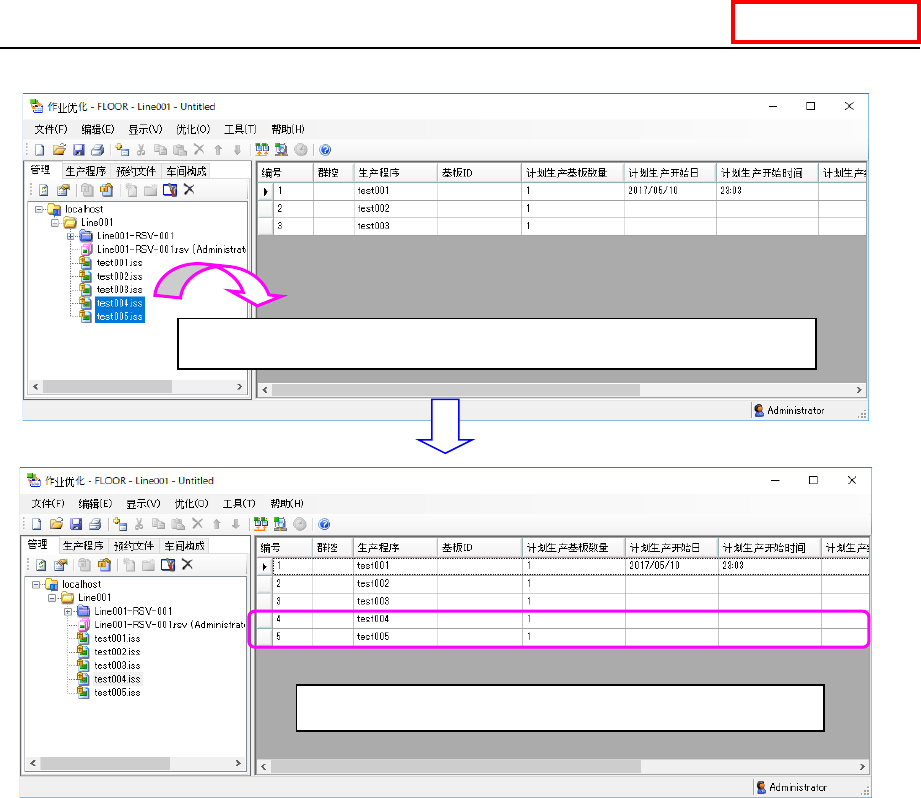Screen dimensions: 921x798
Task: Select test003.iss in lower window tree
Action: [x=117, y=665]
